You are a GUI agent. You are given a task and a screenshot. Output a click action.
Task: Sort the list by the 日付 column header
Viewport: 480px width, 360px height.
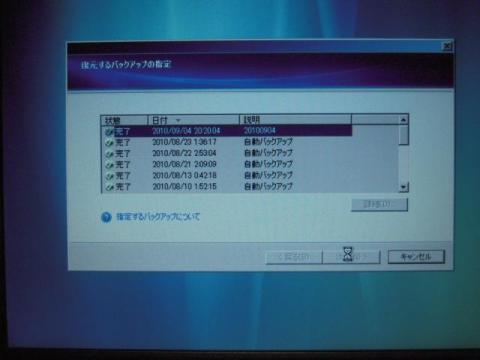[x=194, y=120]
